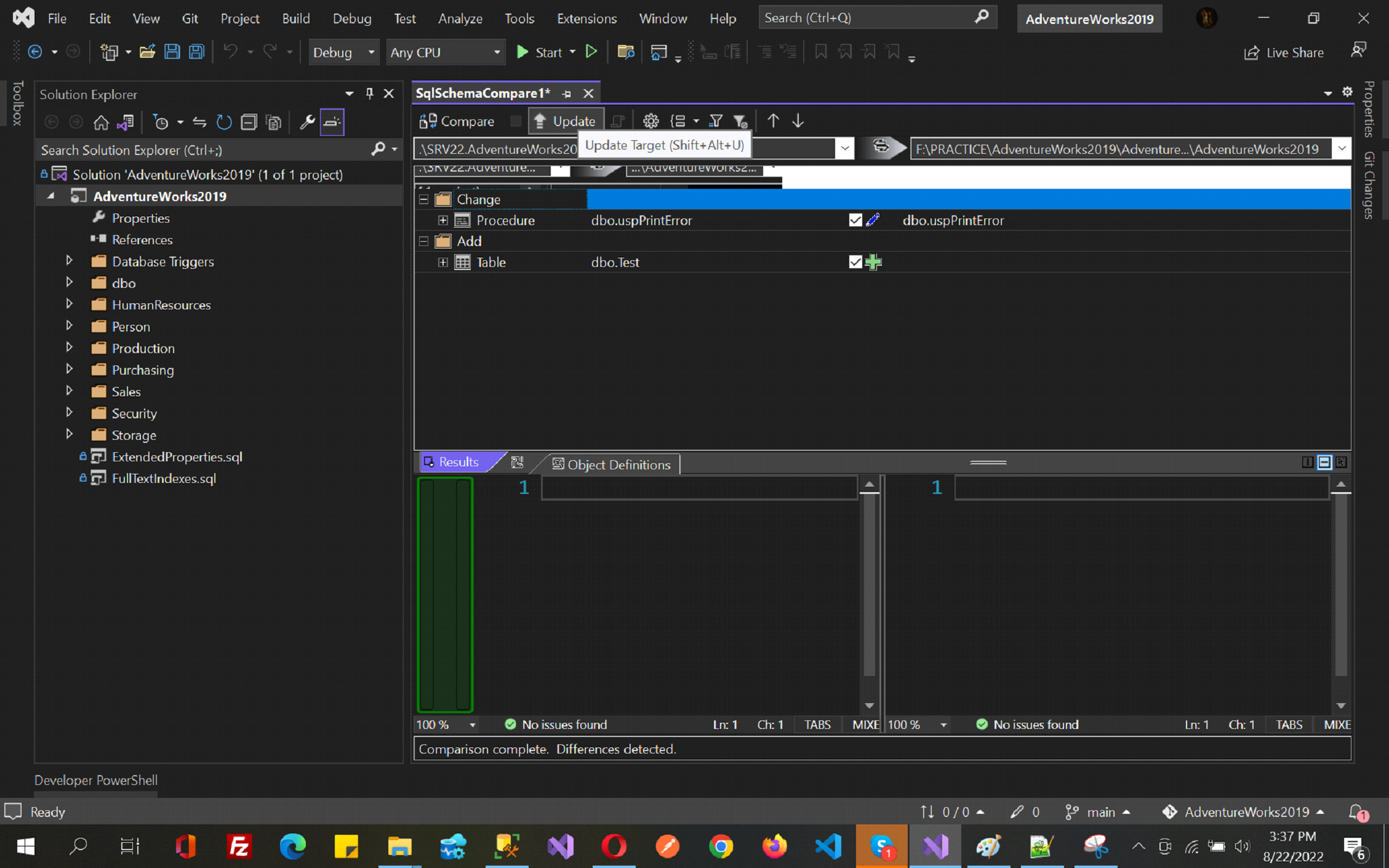This screenshot has height=868, width=1389.
Task: Click the Compare button
Action: pos(457,121)
